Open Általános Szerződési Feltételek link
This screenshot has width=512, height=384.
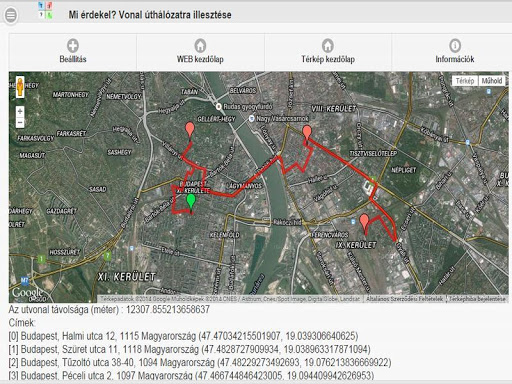(x=404, y=299)
